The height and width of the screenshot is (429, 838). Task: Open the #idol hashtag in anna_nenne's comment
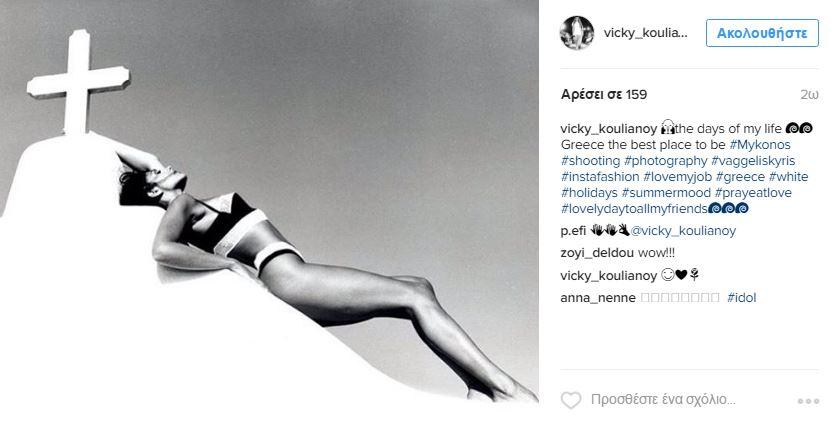click(x=741, y=298)
